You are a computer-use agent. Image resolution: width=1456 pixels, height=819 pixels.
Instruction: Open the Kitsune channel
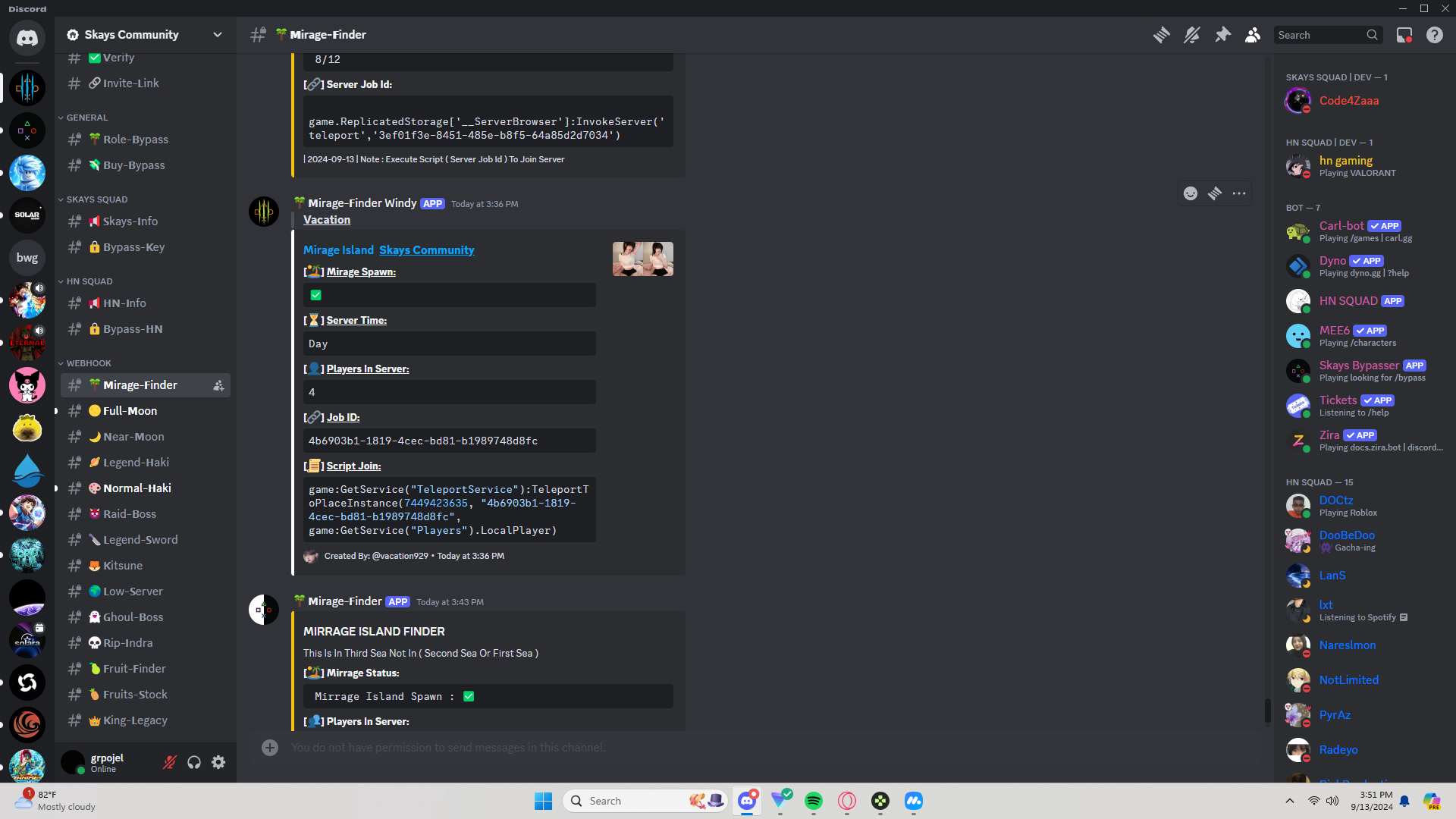coord(146,566)
